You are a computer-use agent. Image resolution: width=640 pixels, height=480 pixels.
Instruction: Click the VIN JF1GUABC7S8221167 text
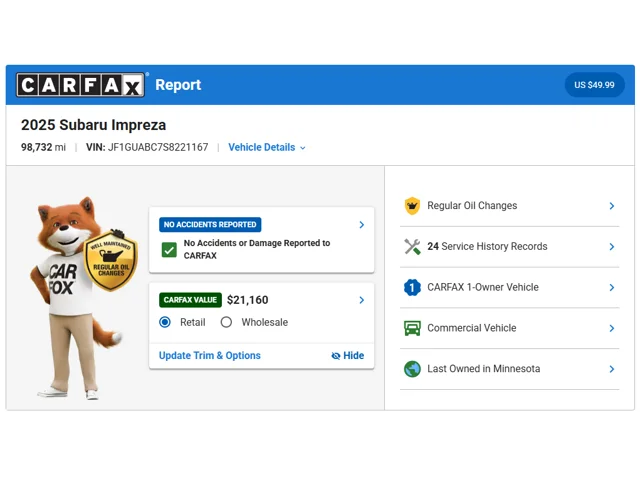pyautogui.click(x=147, y=147)
